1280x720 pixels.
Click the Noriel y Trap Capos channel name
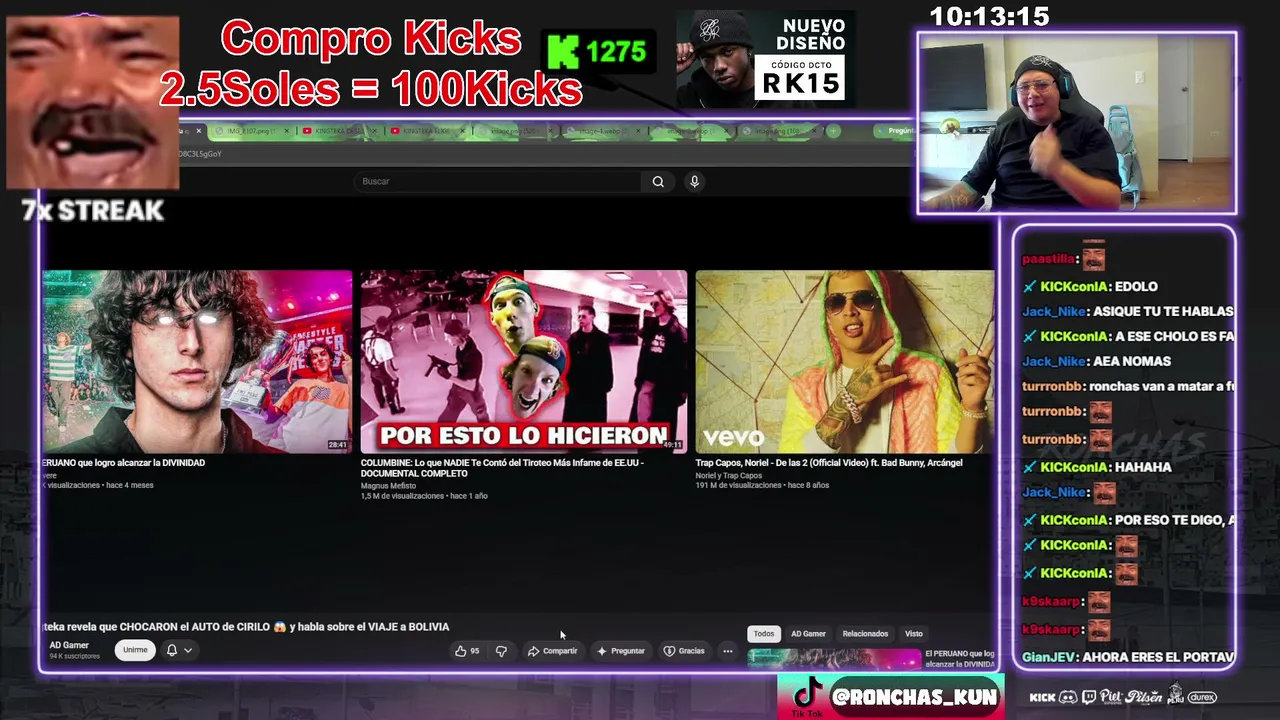click(x=729, y=475)
